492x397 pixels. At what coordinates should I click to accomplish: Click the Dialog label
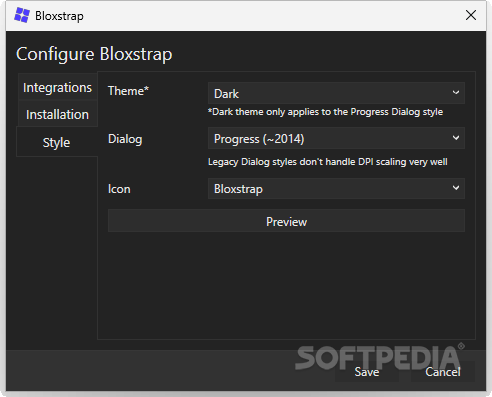click(x=125, y=139)
